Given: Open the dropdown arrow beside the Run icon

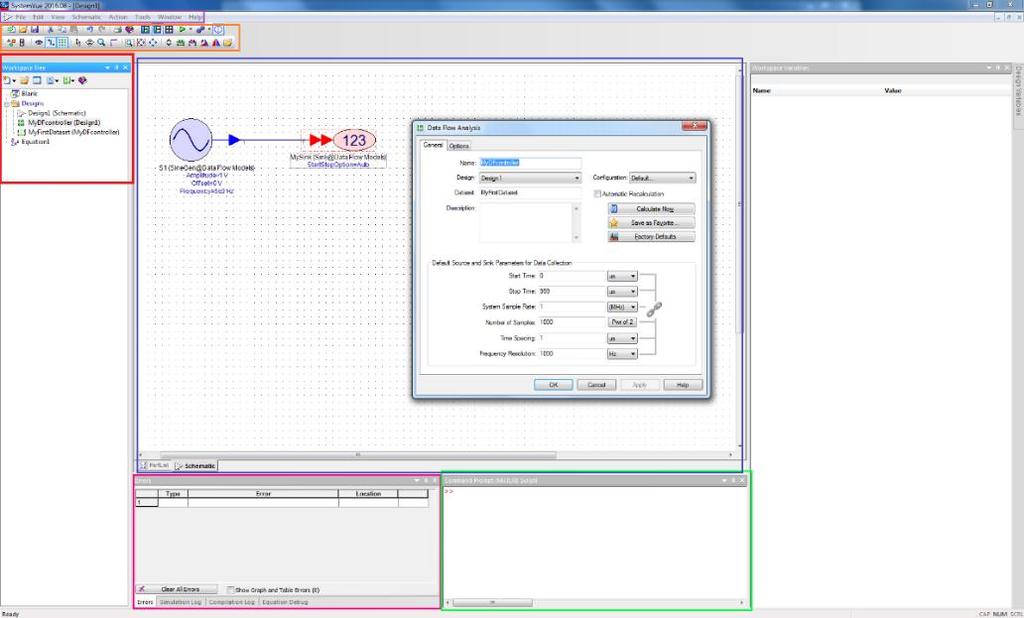Looking at the screenshot, I should 191,29.
